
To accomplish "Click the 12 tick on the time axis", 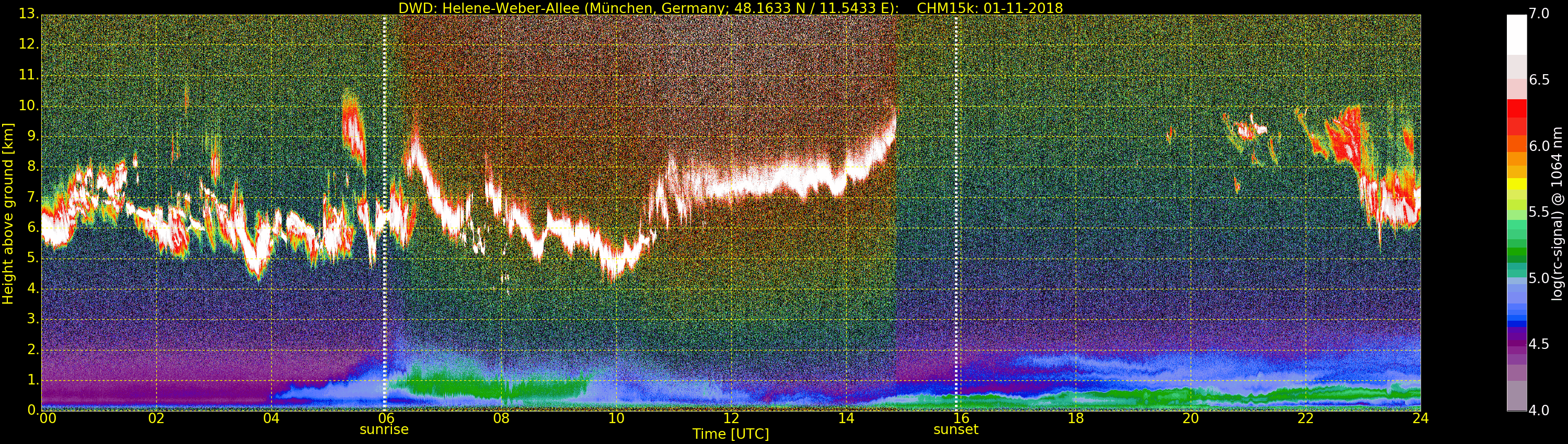I will (731, 418).
